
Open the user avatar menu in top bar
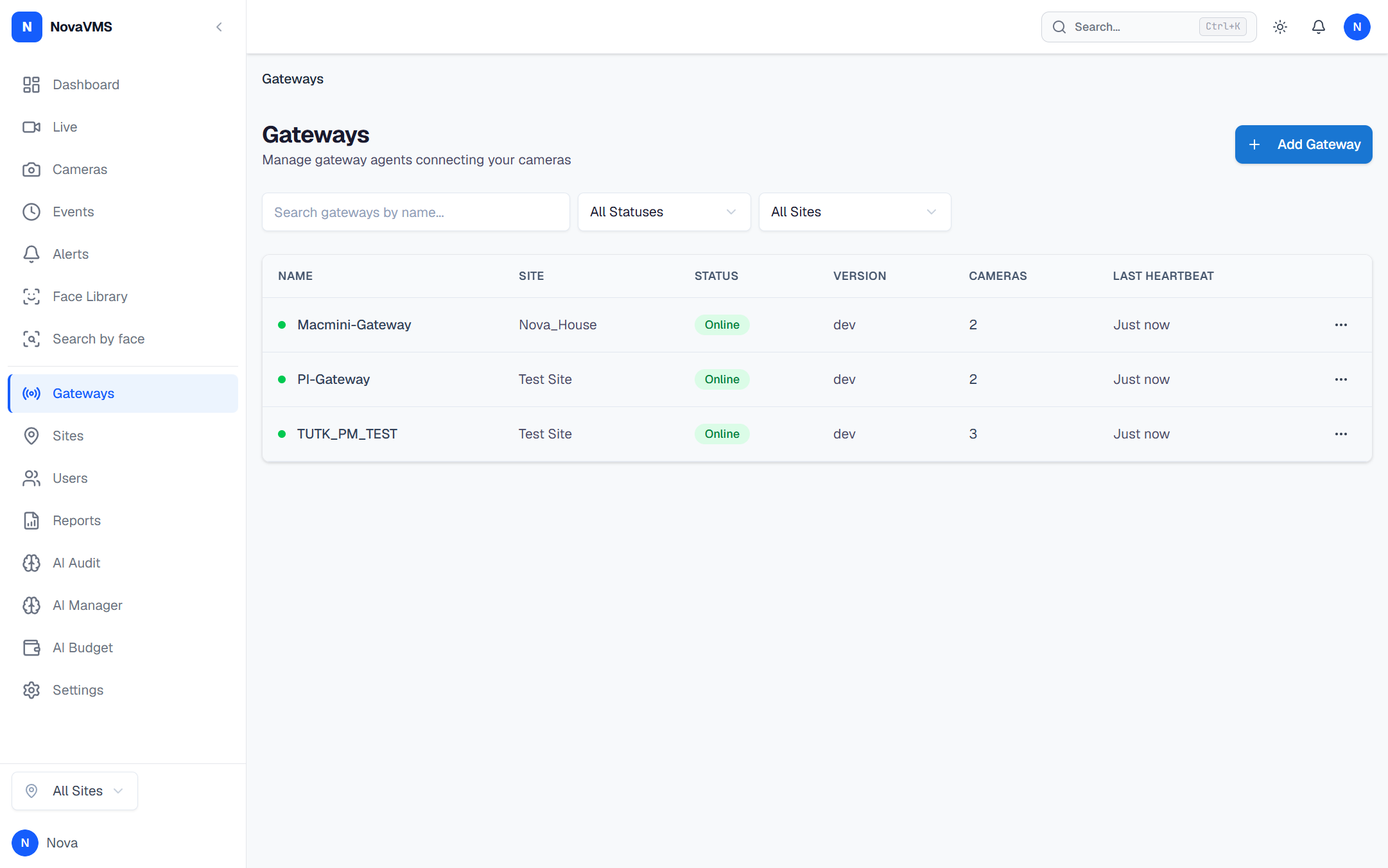pyautogui.click(x=1357, y=27)
